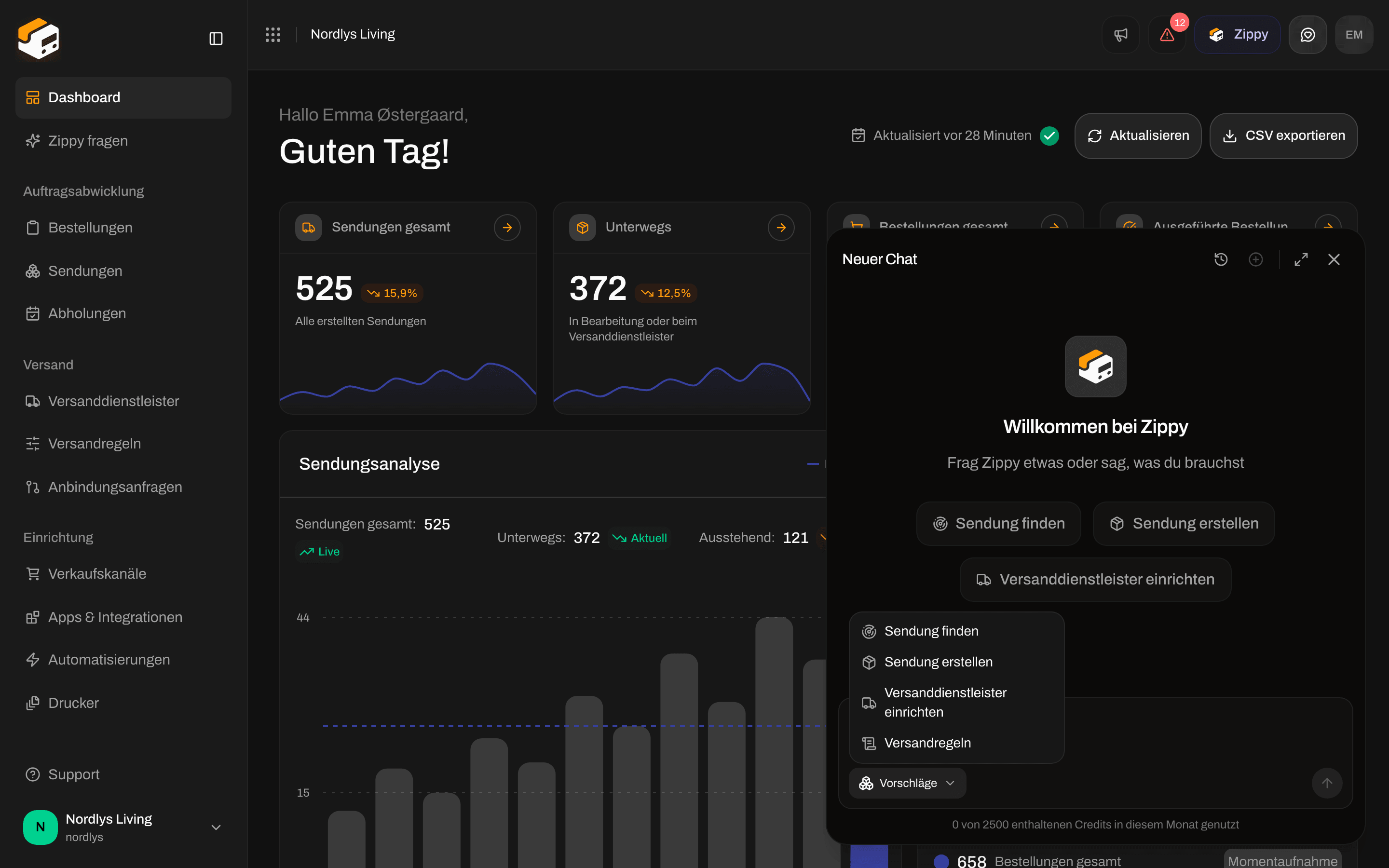The width and height of the screenshot is (1389, 868).
Task: Select Sendung erstellen in the suggestions list
Action: pyautogui.click(x=956, y=662)
